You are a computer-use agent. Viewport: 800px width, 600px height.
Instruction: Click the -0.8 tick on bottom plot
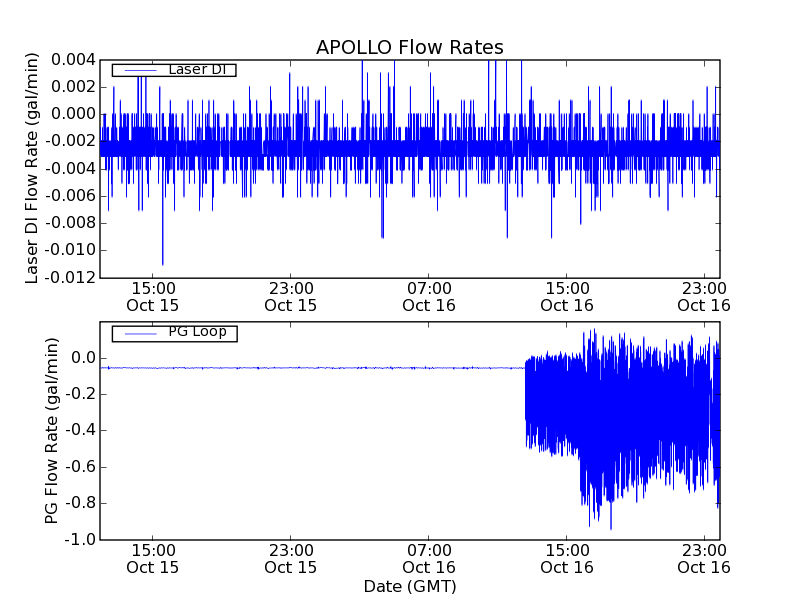(x=80, y=503)
